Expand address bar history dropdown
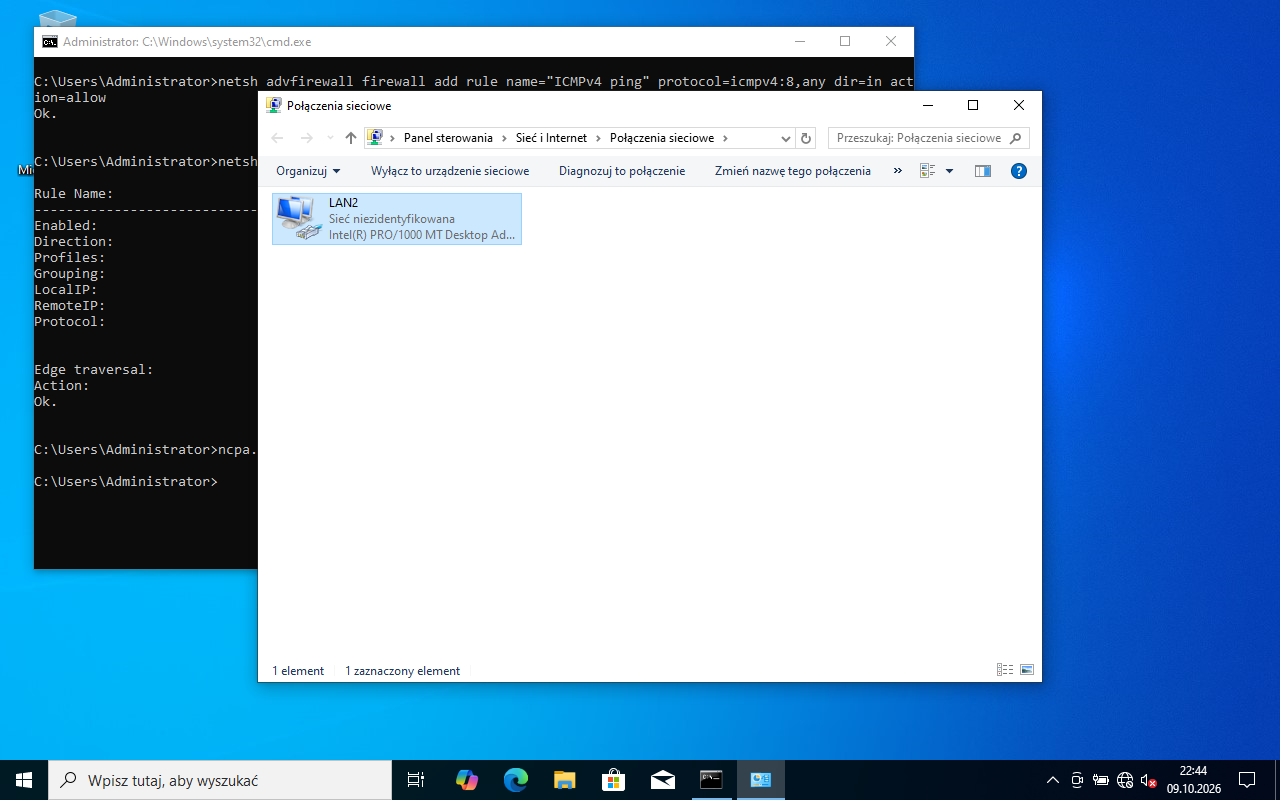 coord(785,138)
